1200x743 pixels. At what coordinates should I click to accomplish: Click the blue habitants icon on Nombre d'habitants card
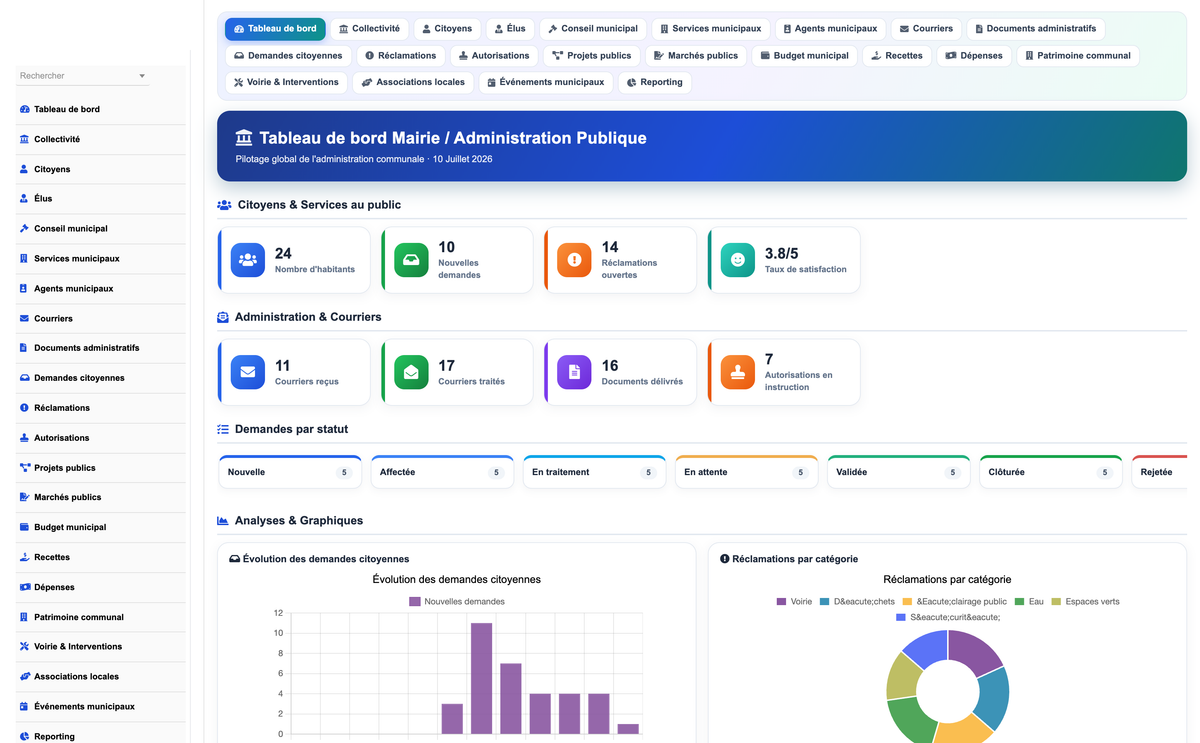248,260
